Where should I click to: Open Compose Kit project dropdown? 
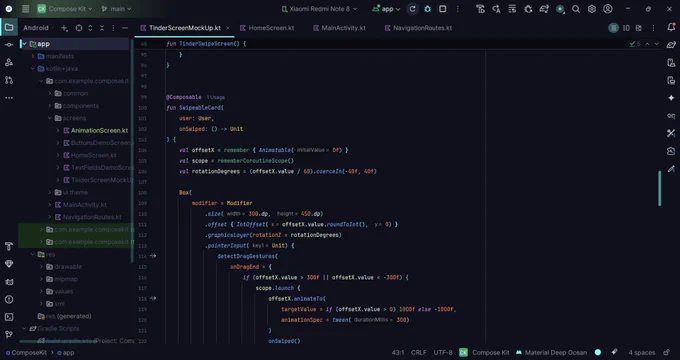(66, 9)
